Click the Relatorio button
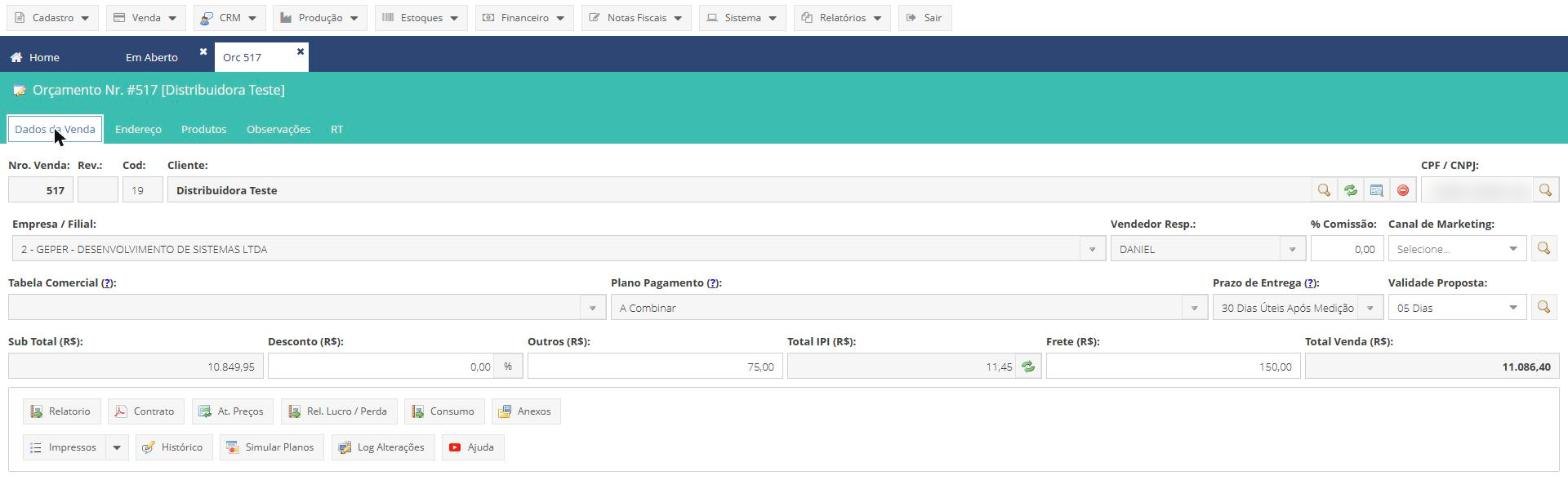The image size is (1568, 480). click(61, 411)
